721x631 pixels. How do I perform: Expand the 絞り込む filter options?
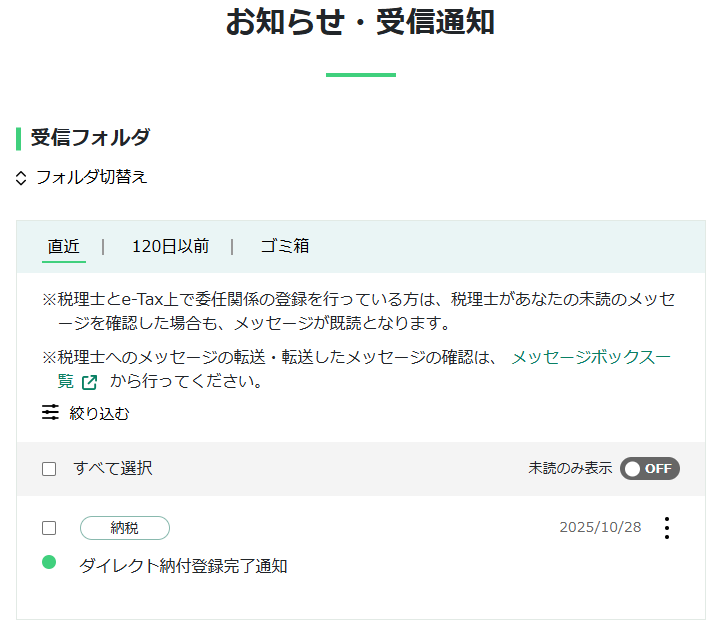[x=99, y=413]
